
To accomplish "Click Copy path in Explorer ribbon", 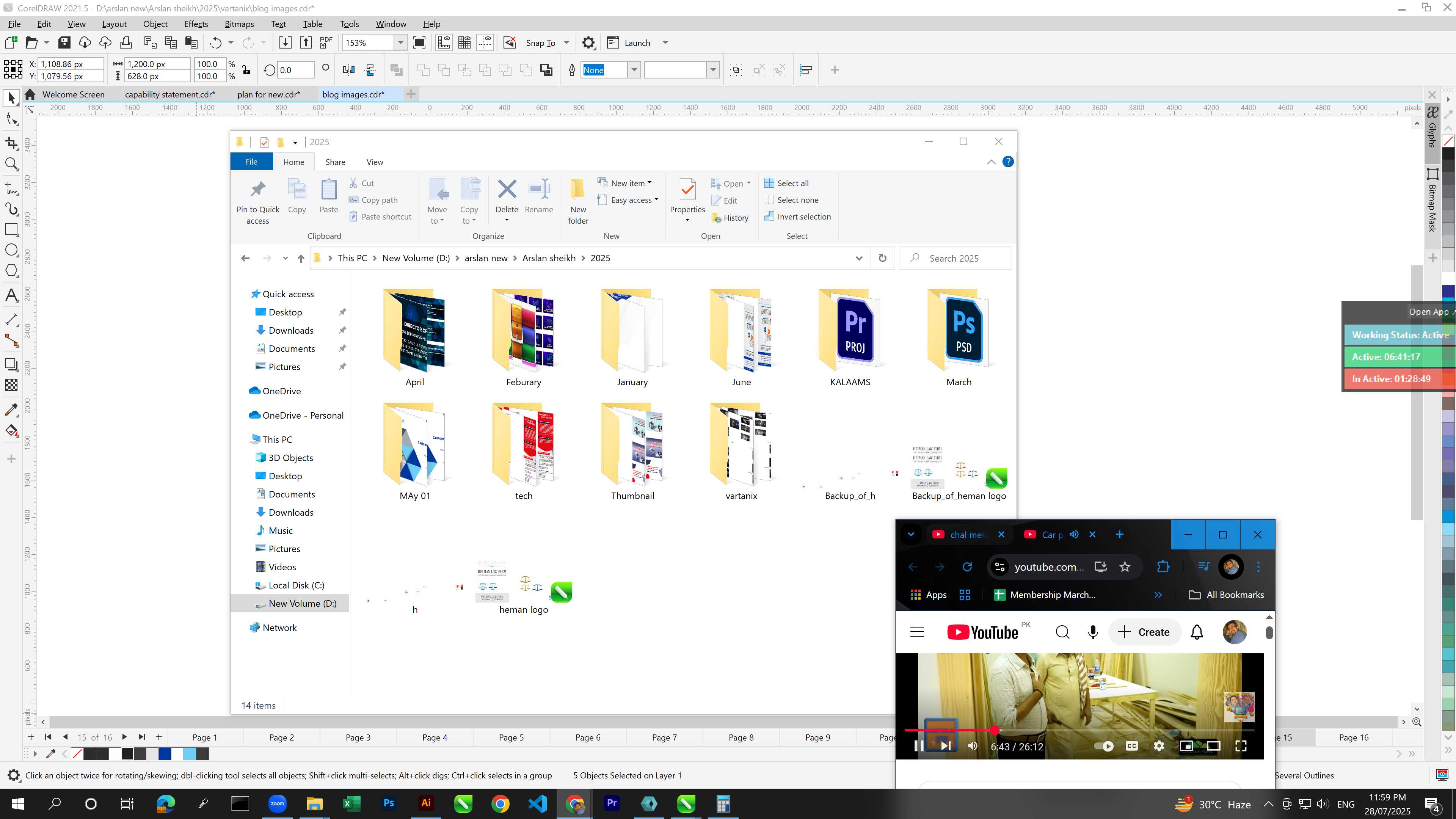I will pos(373,199).
